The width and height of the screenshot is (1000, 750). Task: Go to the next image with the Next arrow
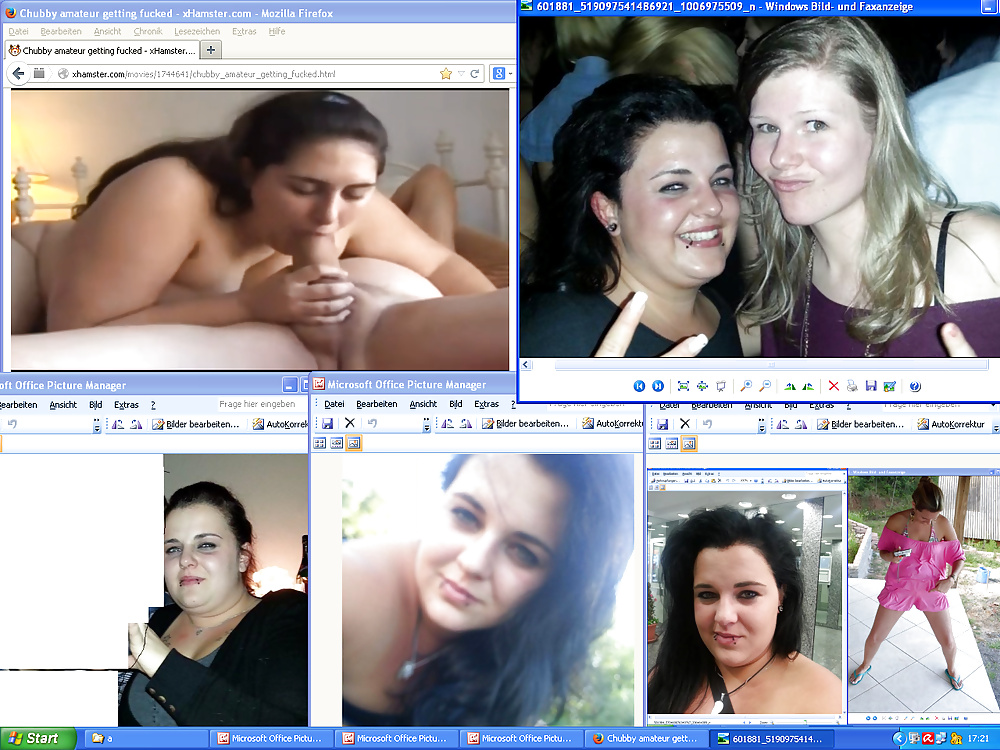656,386
